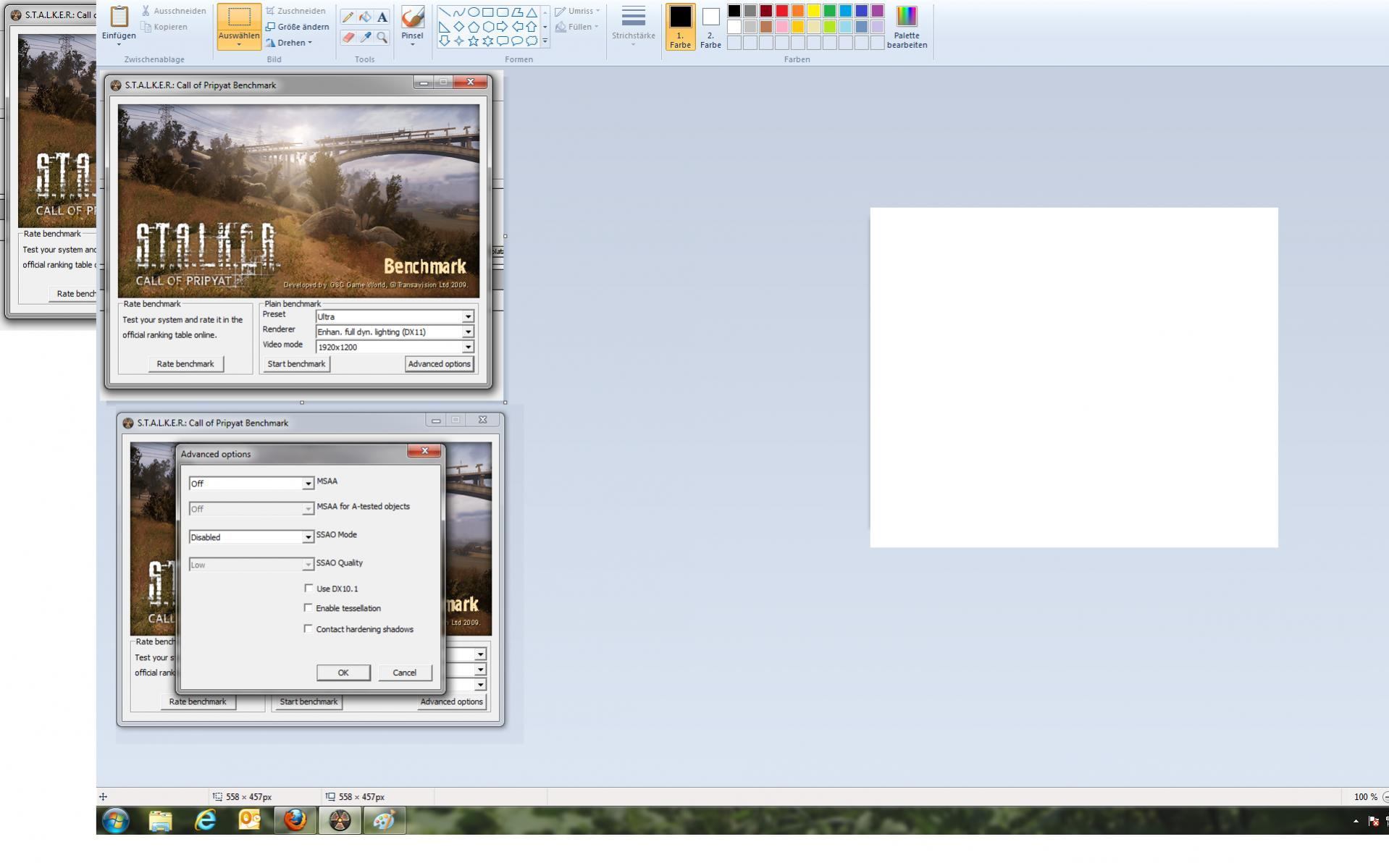Click Rate benchmark in upper benchmark window

[185, 364]
